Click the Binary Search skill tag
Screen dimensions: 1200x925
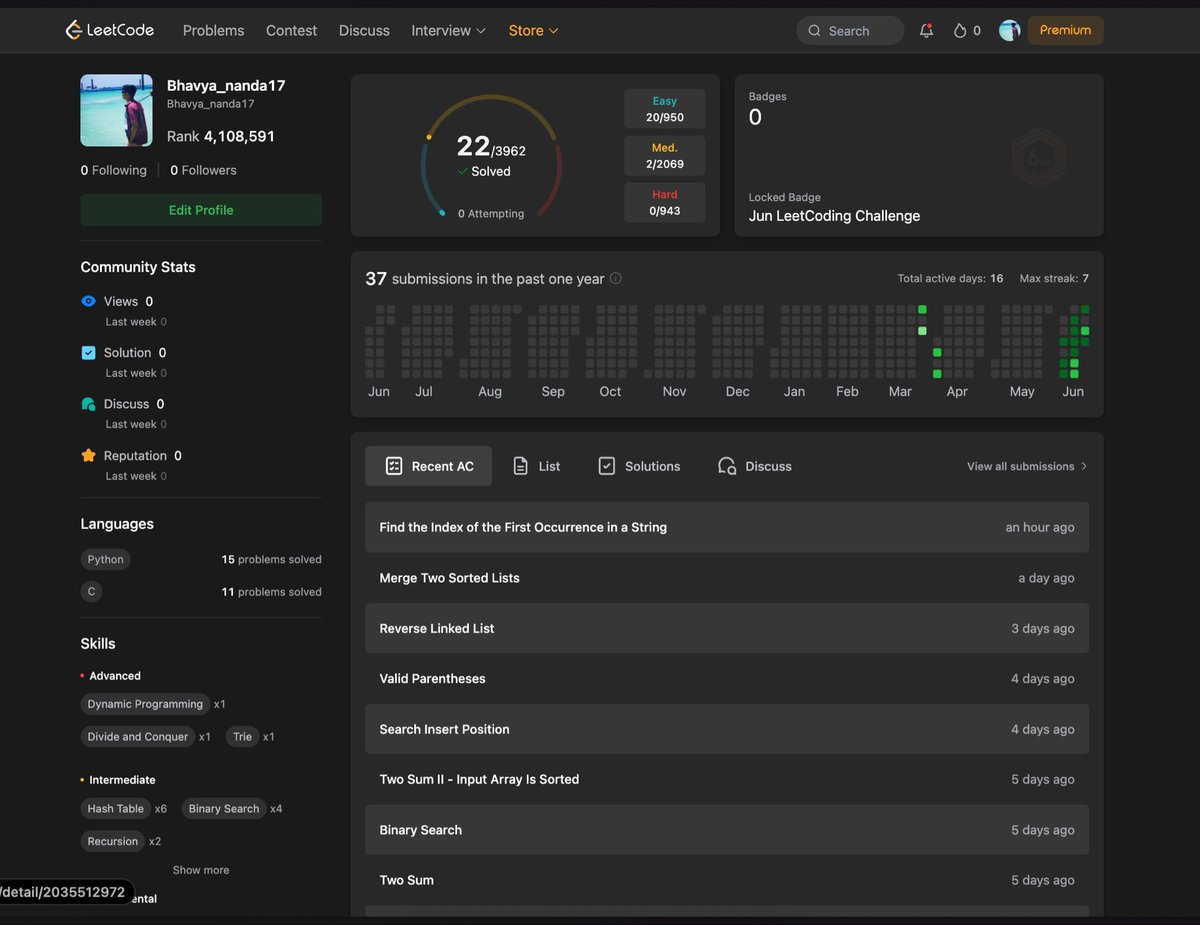pos(224,809)
